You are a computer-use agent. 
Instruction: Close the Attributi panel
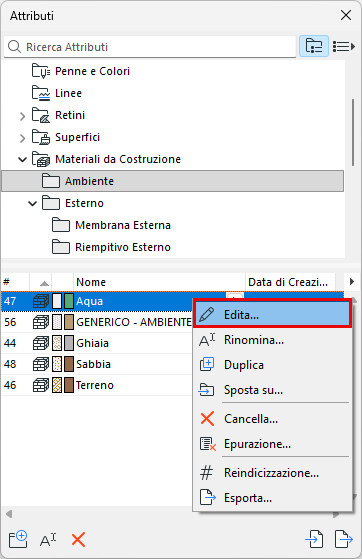pyautogui.click(x=346, y=15)
